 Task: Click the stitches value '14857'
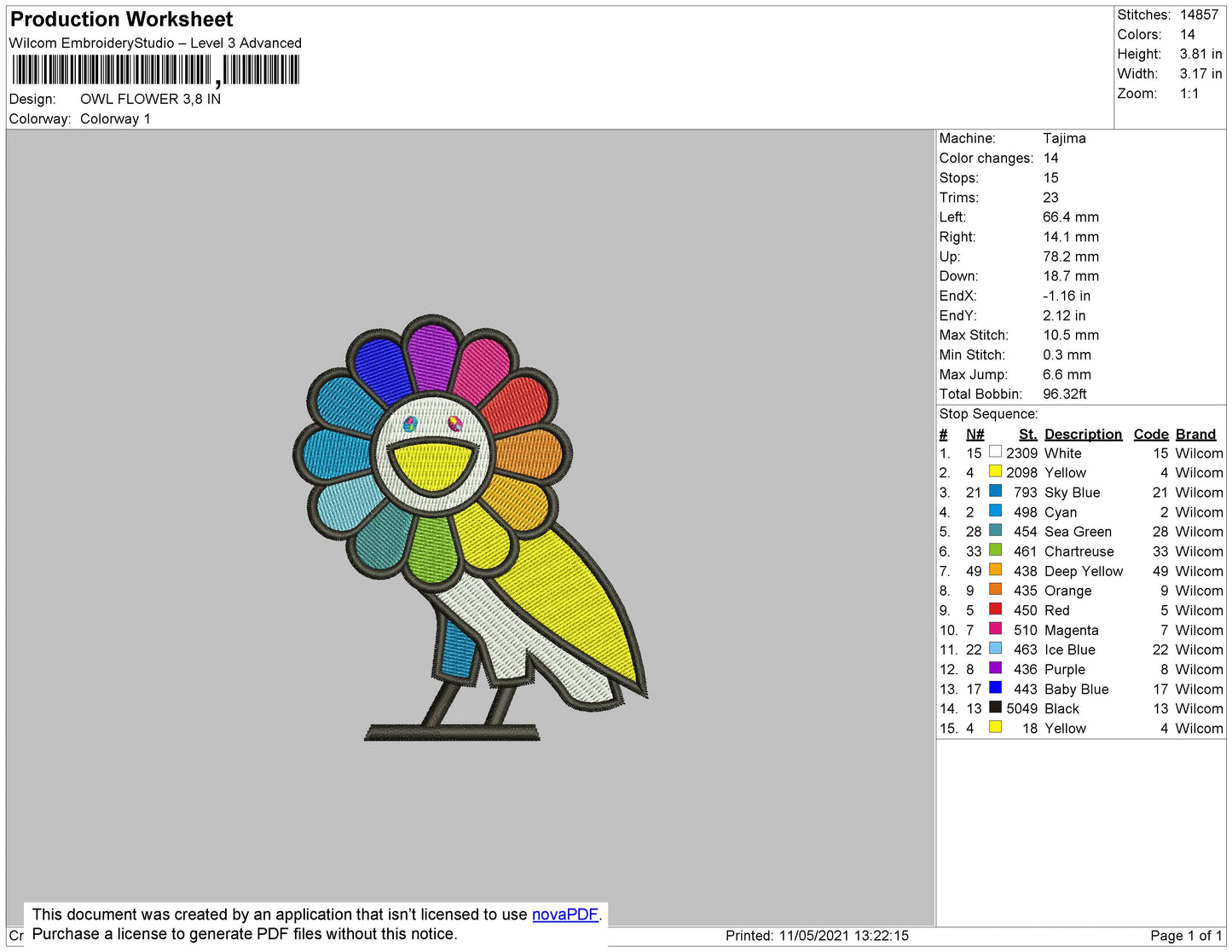(x=1199, y=14)
